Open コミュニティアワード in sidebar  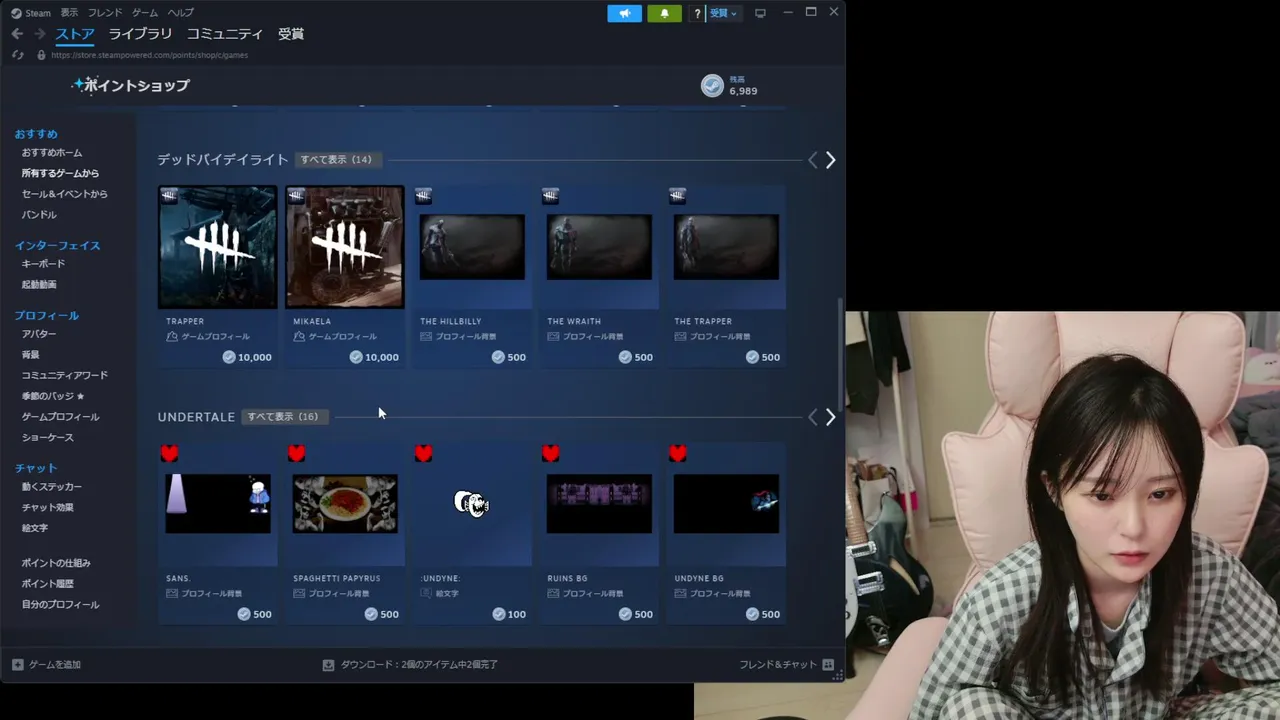[65, 376]
